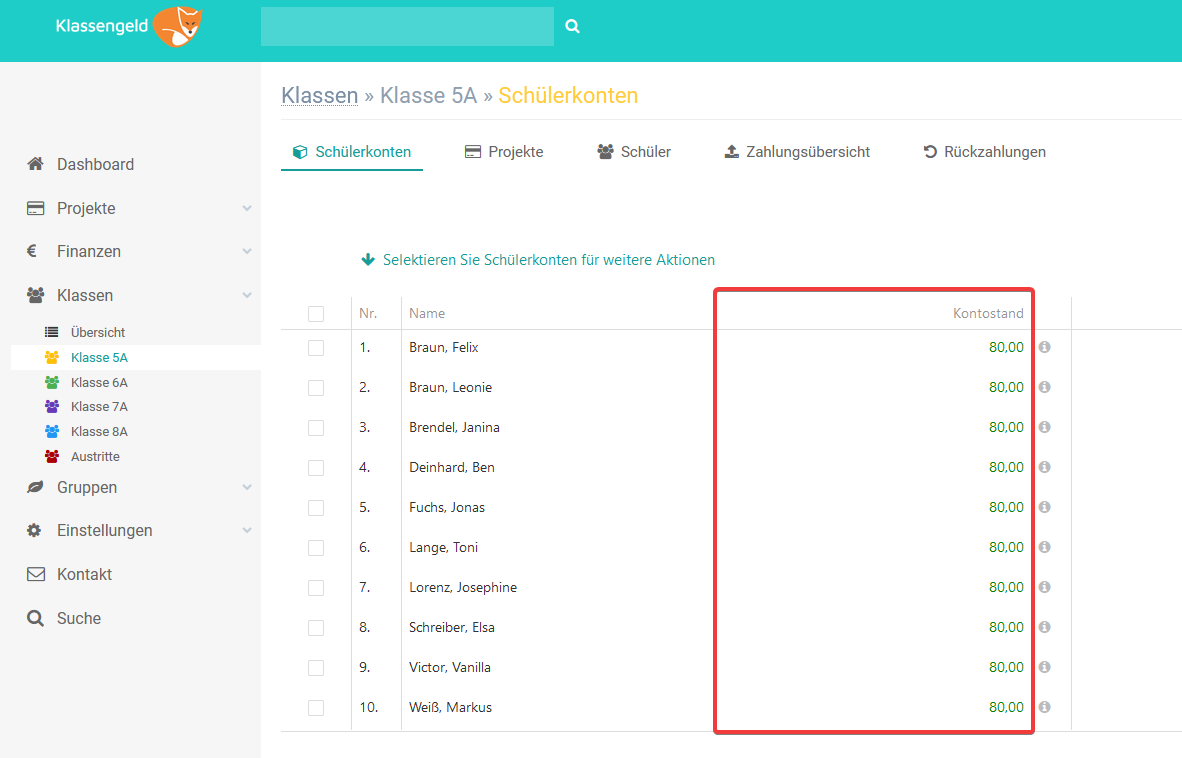Click the green group icon of Klasse 6A
Screen dimensions: 1182x758
tap(51, 382)
